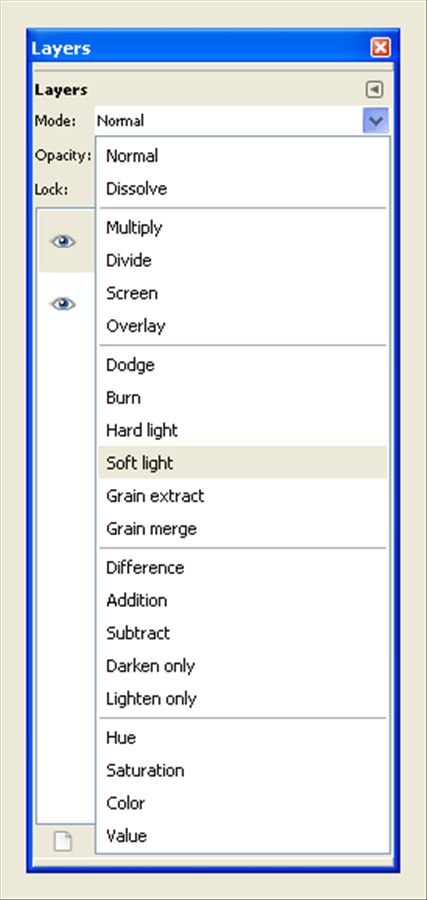Collapse the Mode dropdown arrow
Image resolution: width=427 pixels, height=900 pixels.
coord(376,121)
